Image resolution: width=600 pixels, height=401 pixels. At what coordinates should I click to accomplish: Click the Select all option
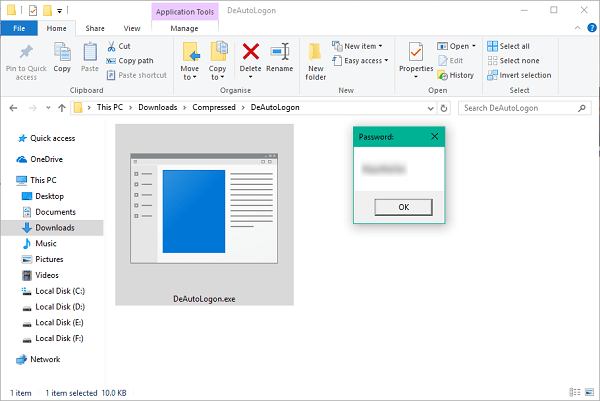(509, 46)
